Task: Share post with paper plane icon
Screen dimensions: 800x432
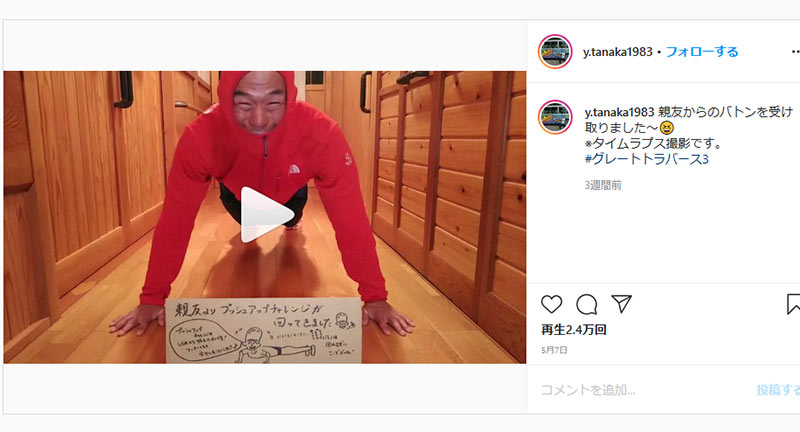Action: coord(621,303)
